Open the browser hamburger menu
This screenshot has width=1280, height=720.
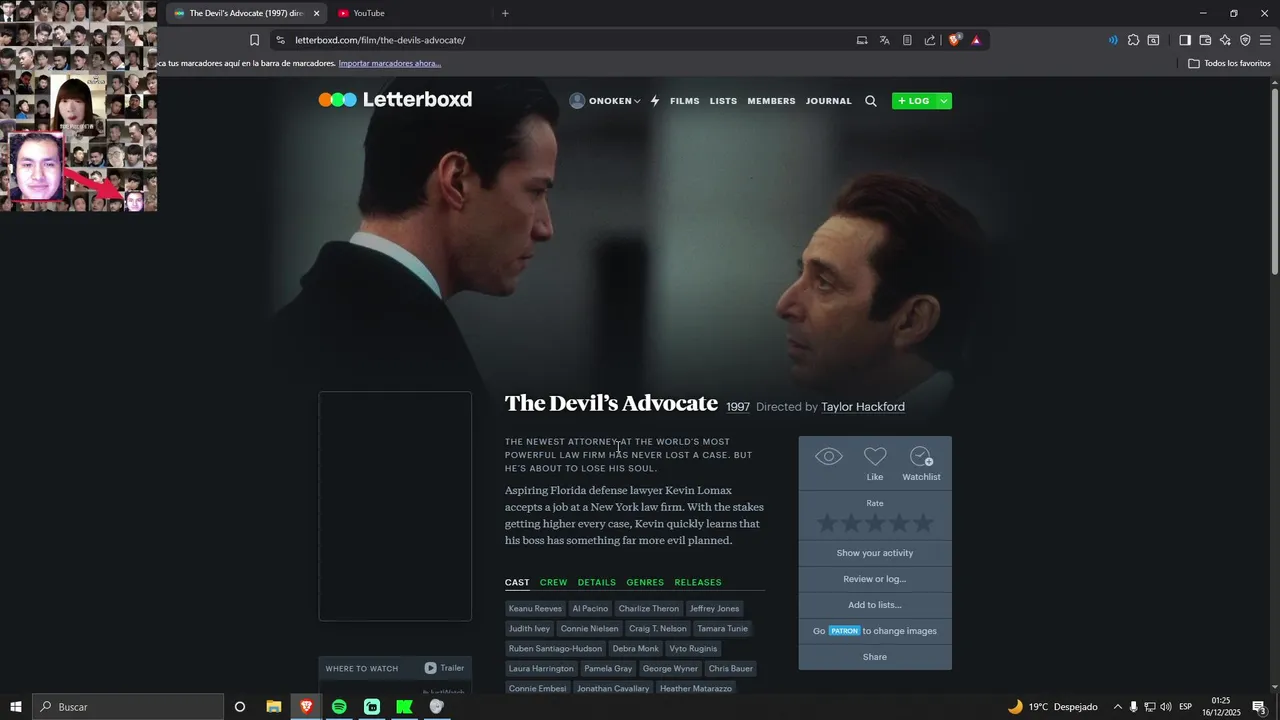click(x=1265, y=40)
